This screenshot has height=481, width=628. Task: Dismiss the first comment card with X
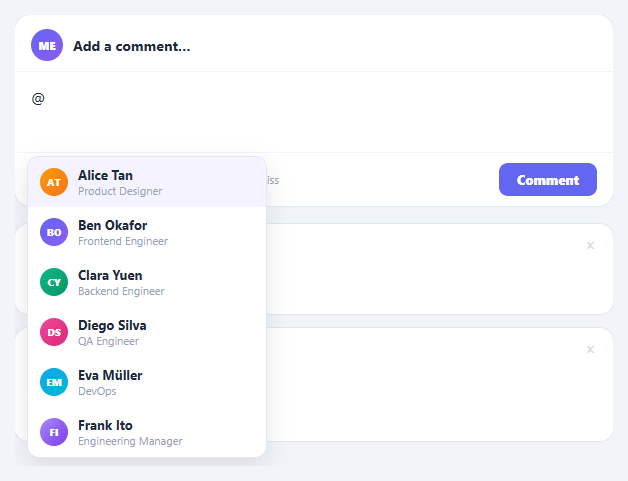click(x=590, y=246)
